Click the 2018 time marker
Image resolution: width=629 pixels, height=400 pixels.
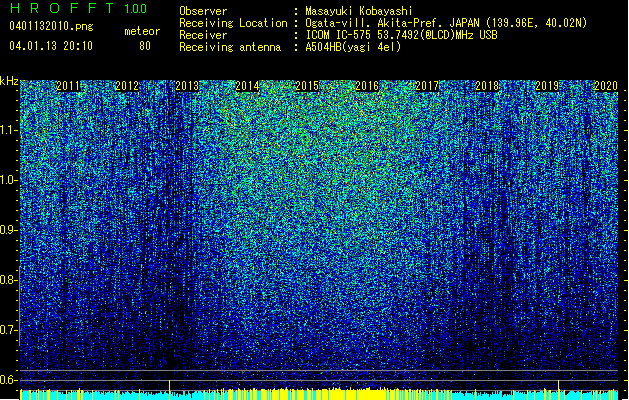[487, 86]
